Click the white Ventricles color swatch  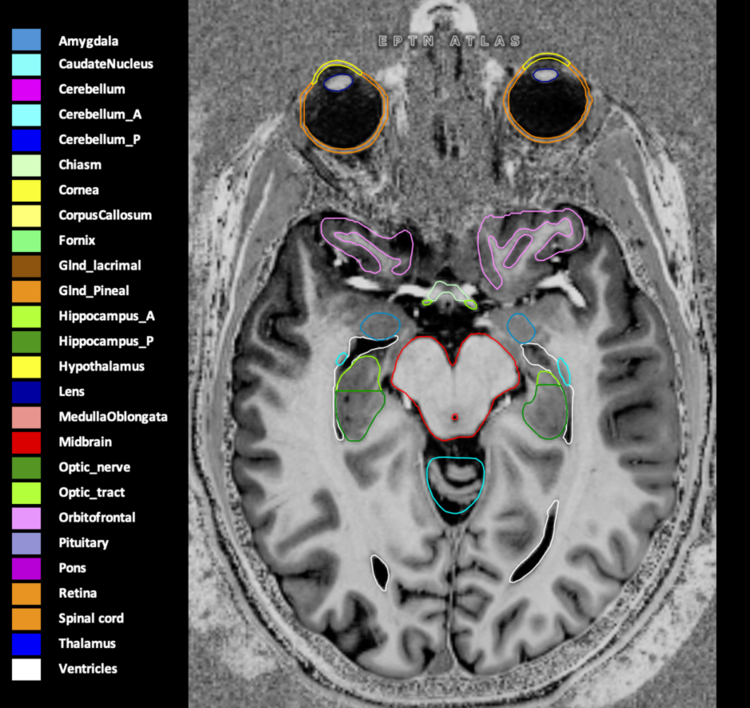26,669
